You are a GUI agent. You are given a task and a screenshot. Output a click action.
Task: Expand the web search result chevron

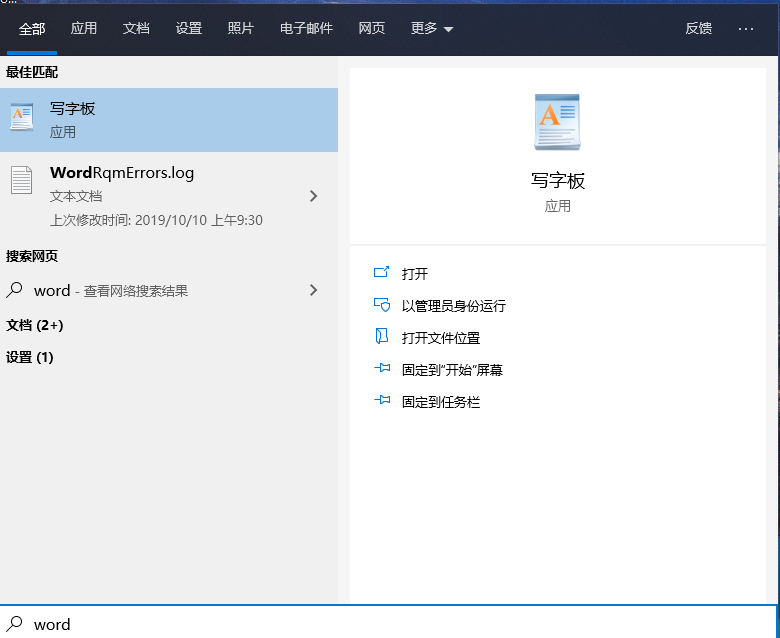pos(313,290)
